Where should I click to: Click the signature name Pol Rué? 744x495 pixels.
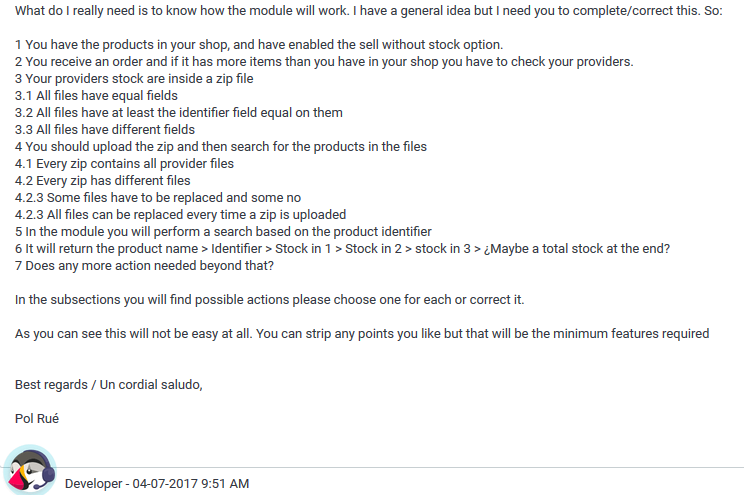[x=37, y=418]
